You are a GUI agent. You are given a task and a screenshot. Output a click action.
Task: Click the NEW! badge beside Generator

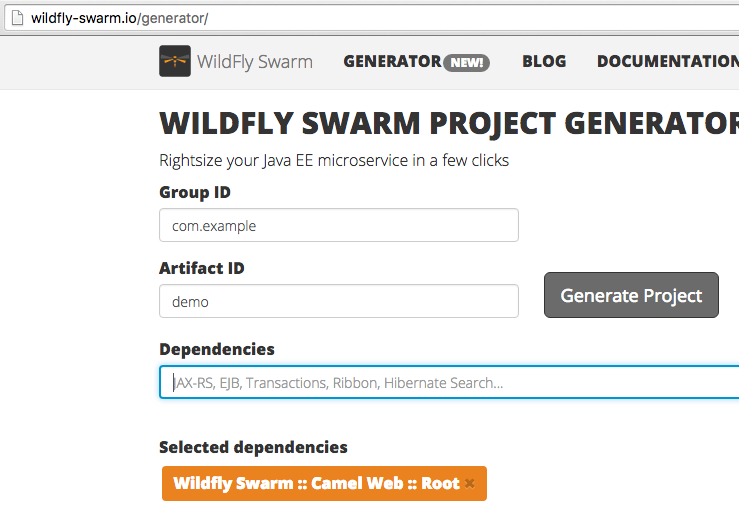point(467,62)
